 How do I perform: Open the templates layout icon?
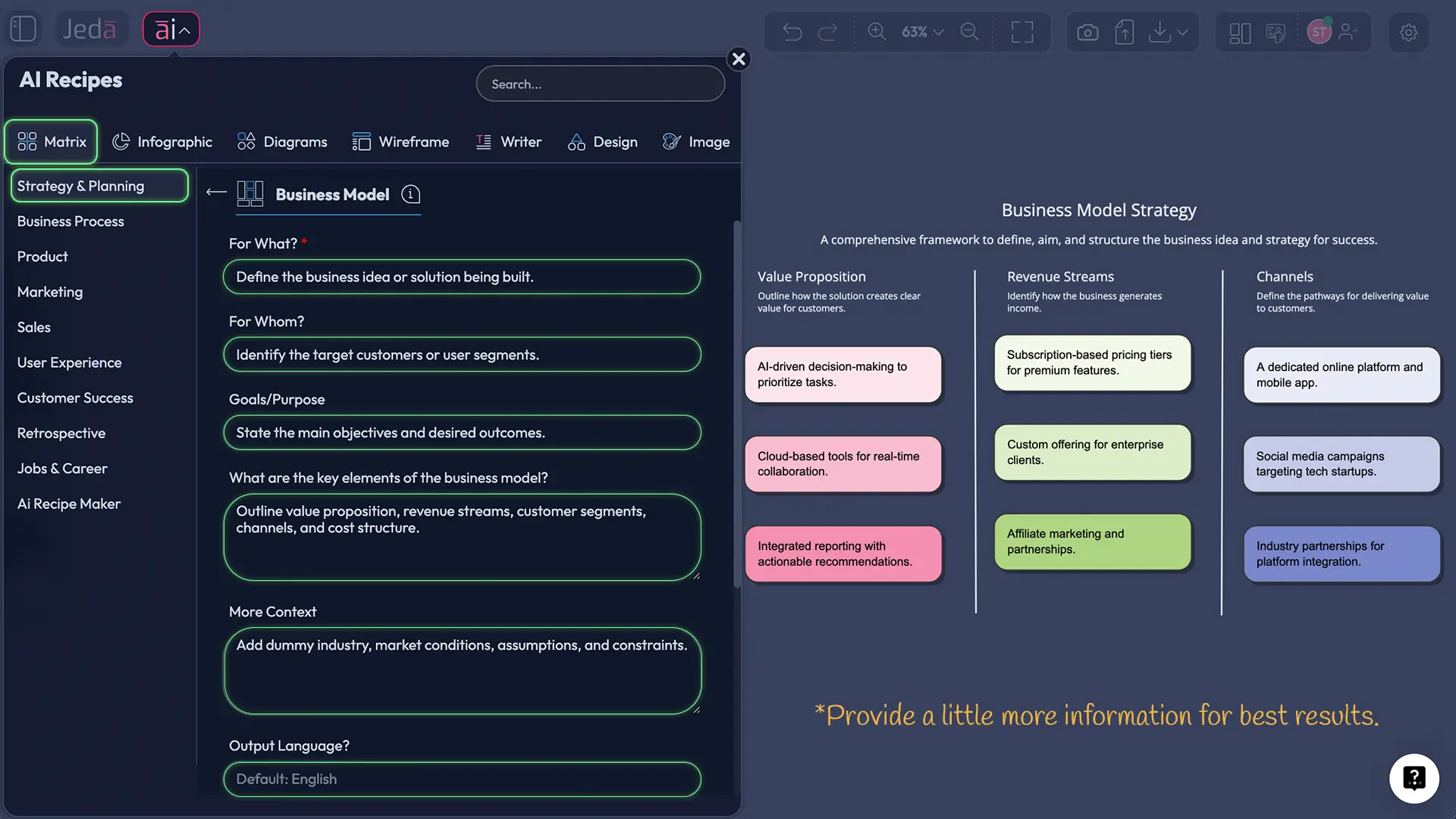(1239, 33)
